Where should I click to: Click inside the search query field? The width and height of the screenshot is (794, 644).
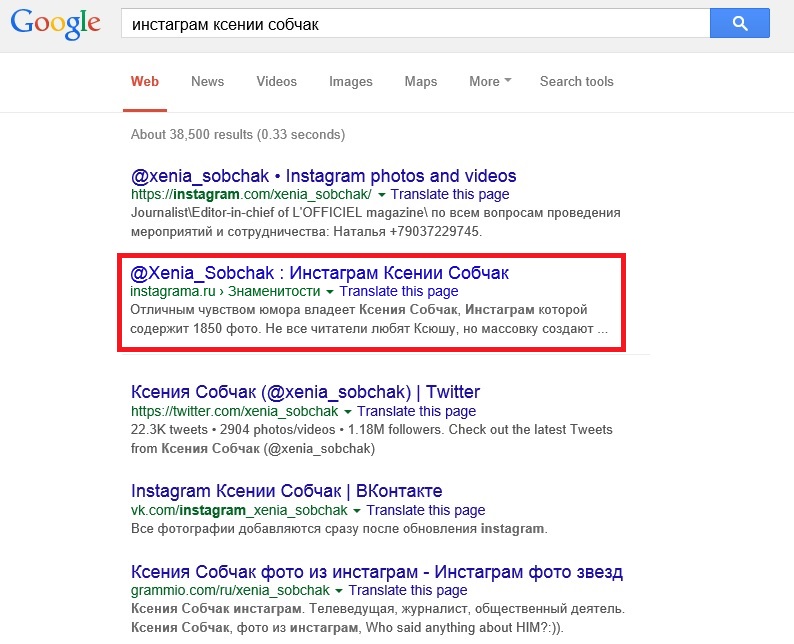click(415, 24)
